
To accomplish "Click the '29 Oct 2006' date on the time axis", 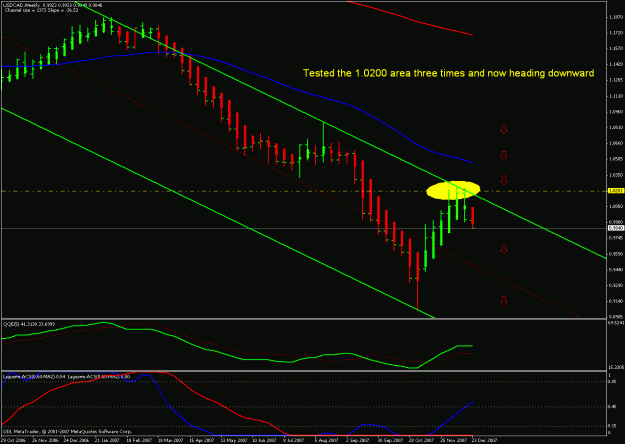I will [x=14, y=440].
